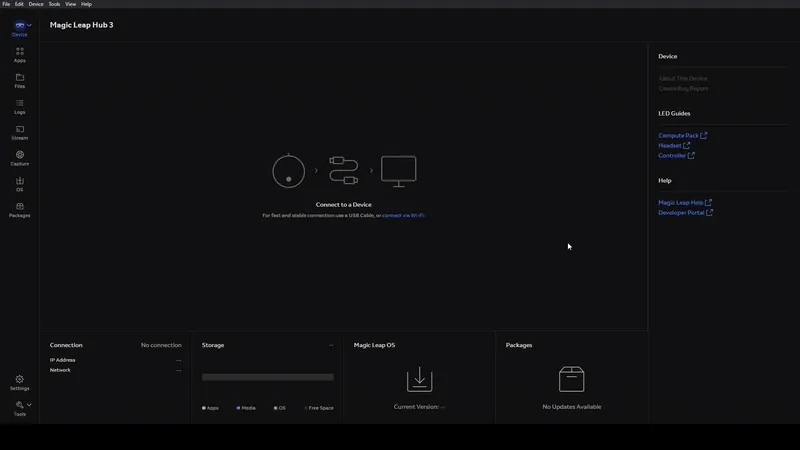Open the File menu
This screenshot has height=450, width=800.
click(6, 4)
